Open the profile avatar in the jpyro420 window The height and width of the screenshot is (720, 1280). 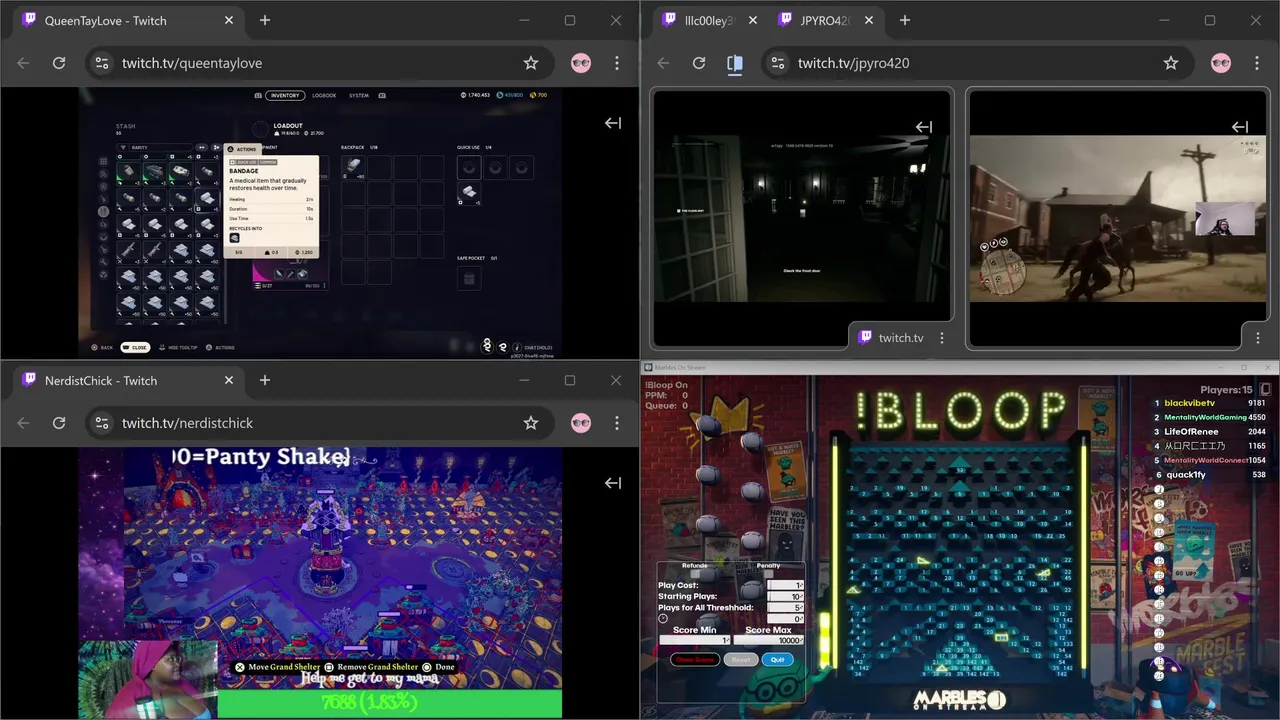pos(1221,63)
